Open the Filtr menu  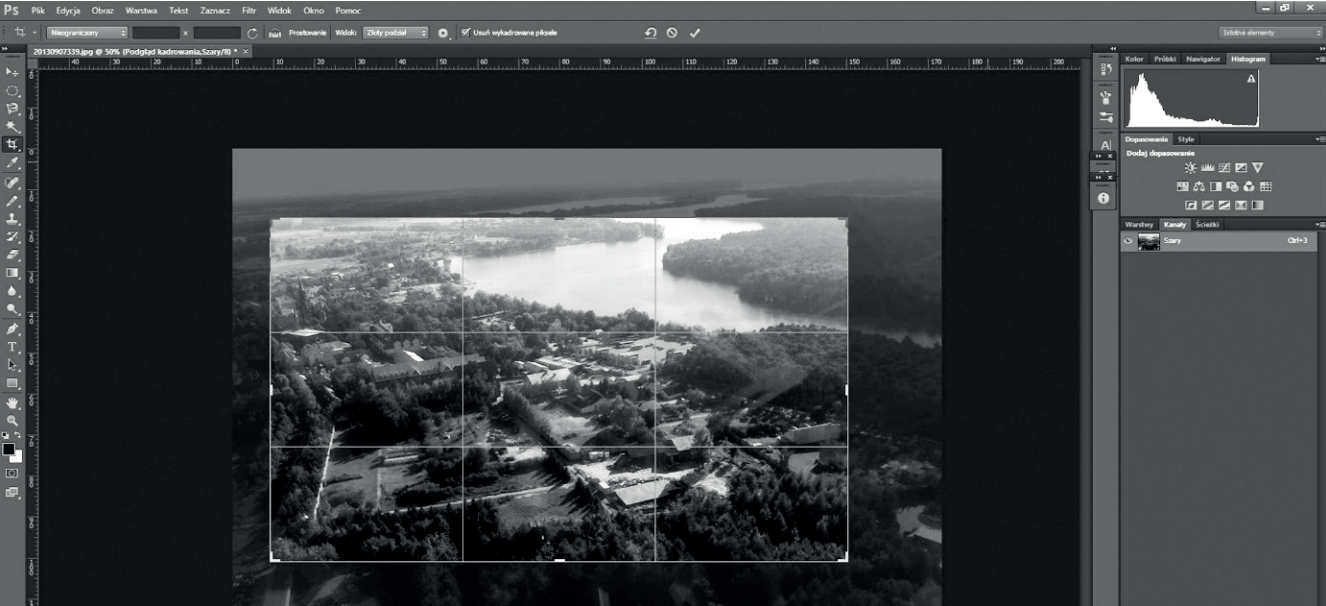click(249, 10)
